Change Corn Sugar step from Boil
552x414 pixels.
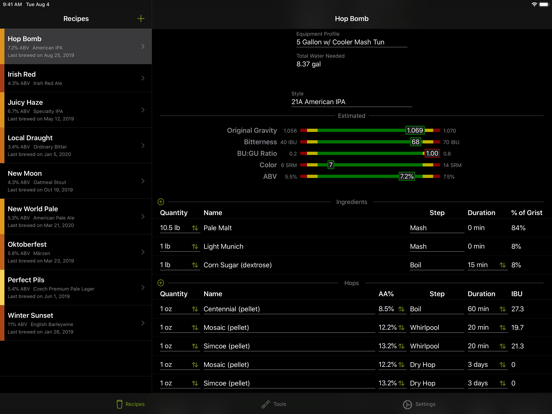click(x=437, y=265)
